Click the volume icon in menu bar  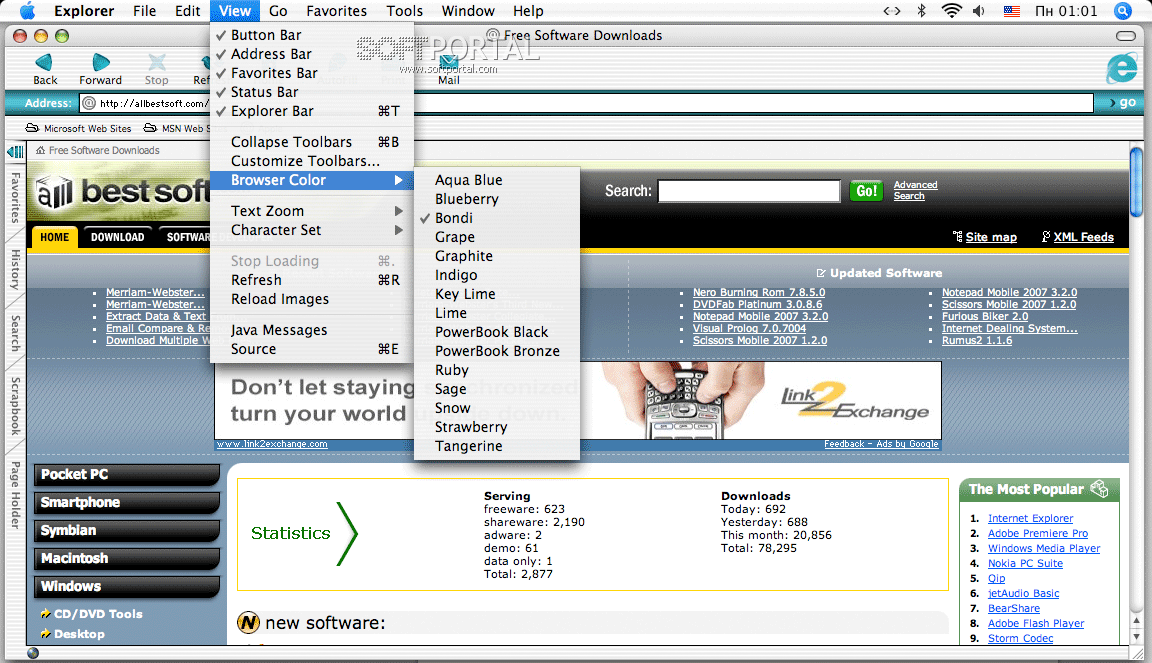(x=979, y=11)
